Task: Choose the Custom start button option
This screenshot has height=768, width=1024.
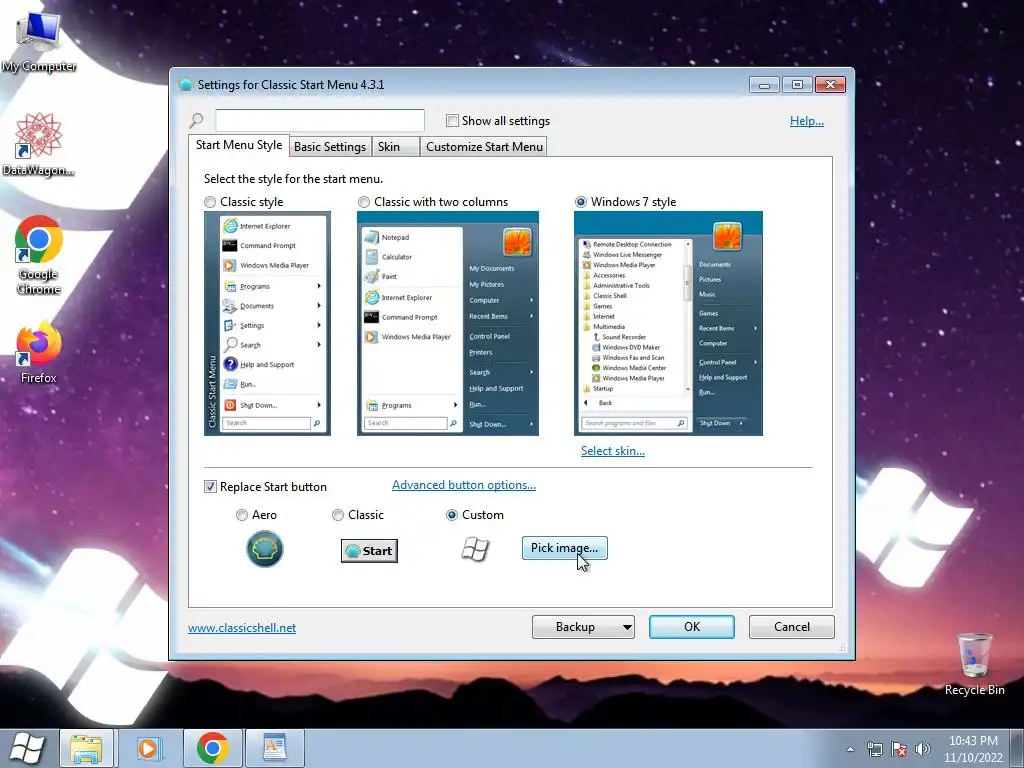Action: pos(451,515)
